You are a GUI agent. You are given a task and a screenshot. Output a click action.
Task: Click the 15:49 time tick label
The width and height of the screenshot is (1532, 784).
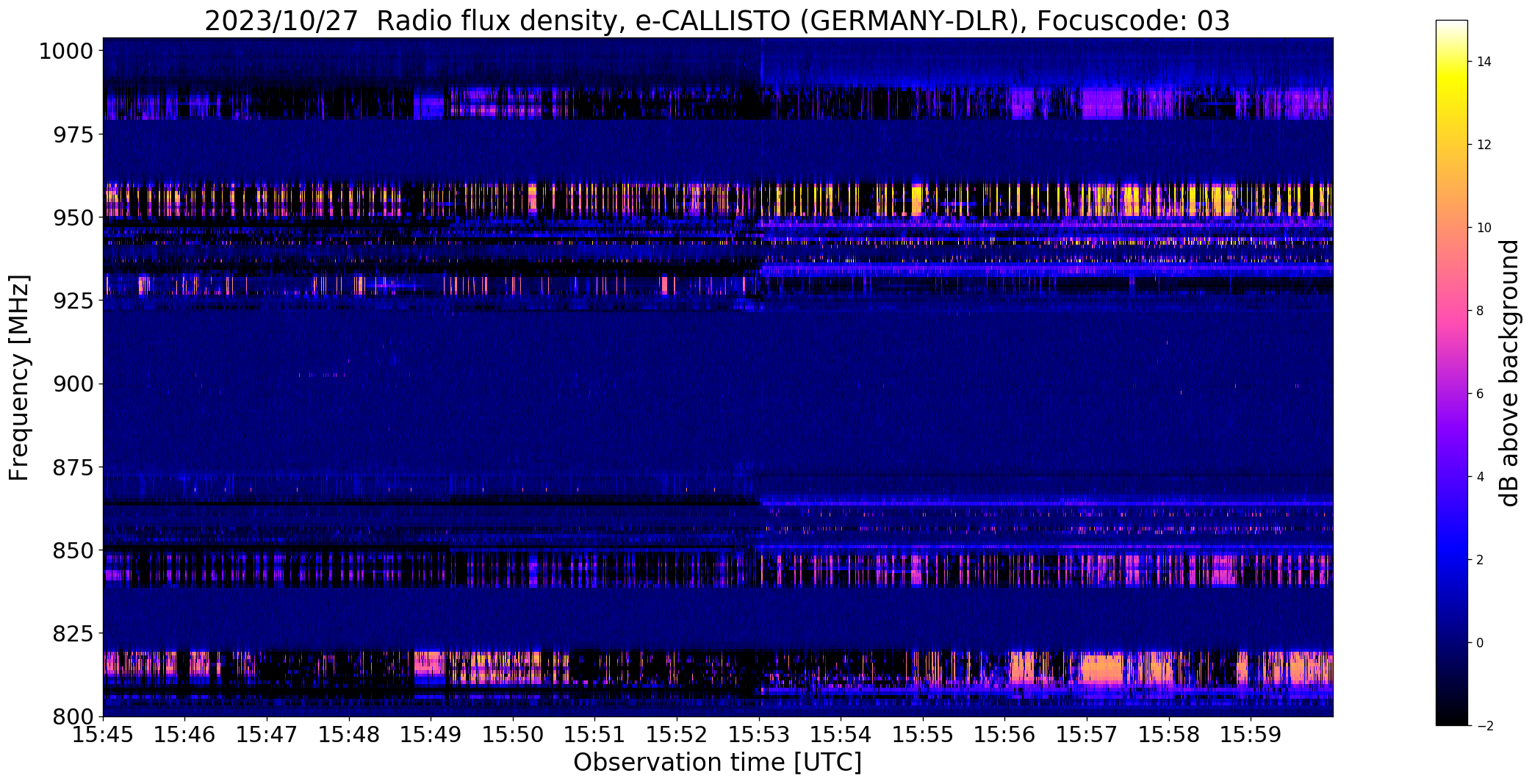[431, 734]
